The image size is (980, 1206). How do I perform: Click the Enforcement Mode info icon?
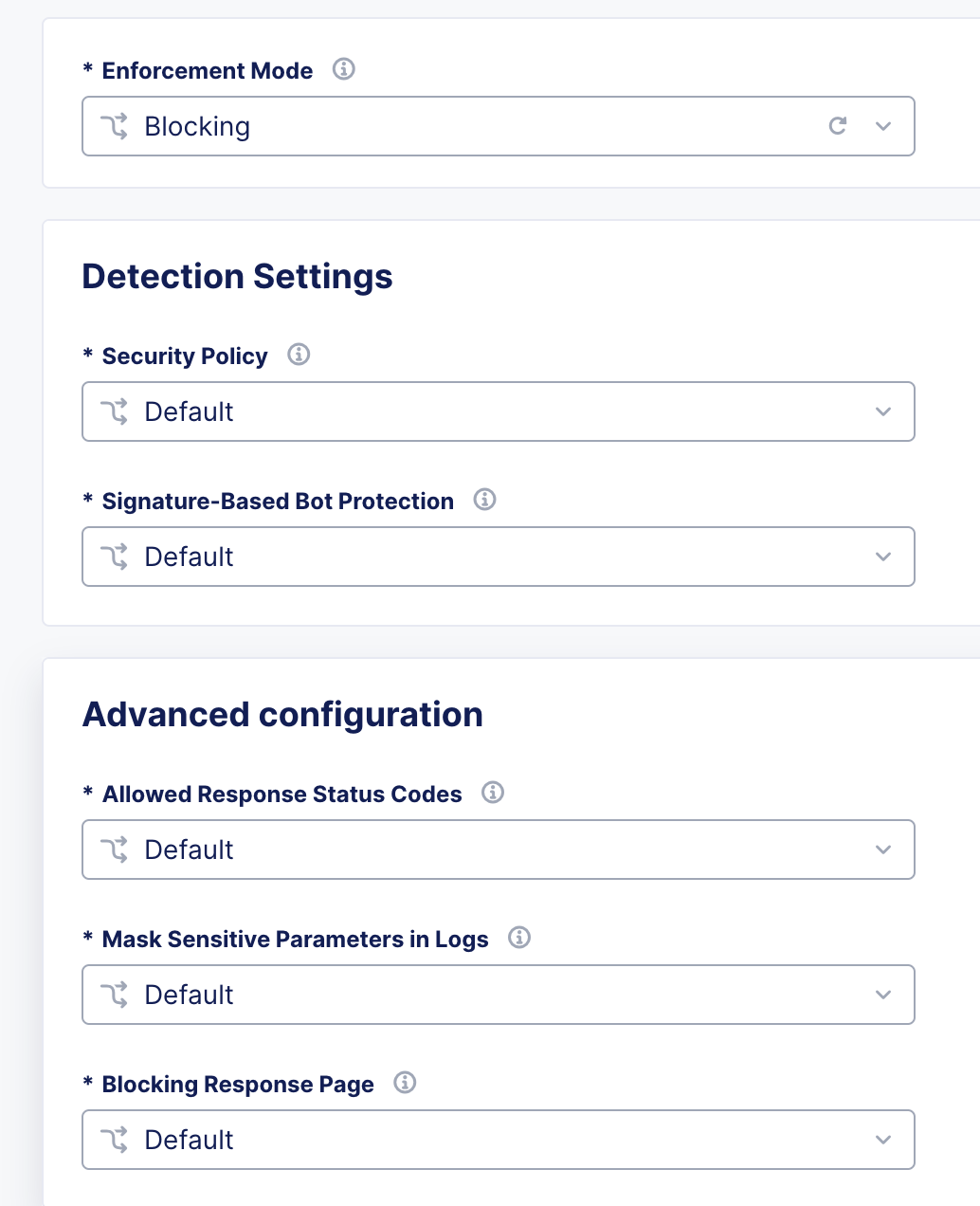pos(345,69)
